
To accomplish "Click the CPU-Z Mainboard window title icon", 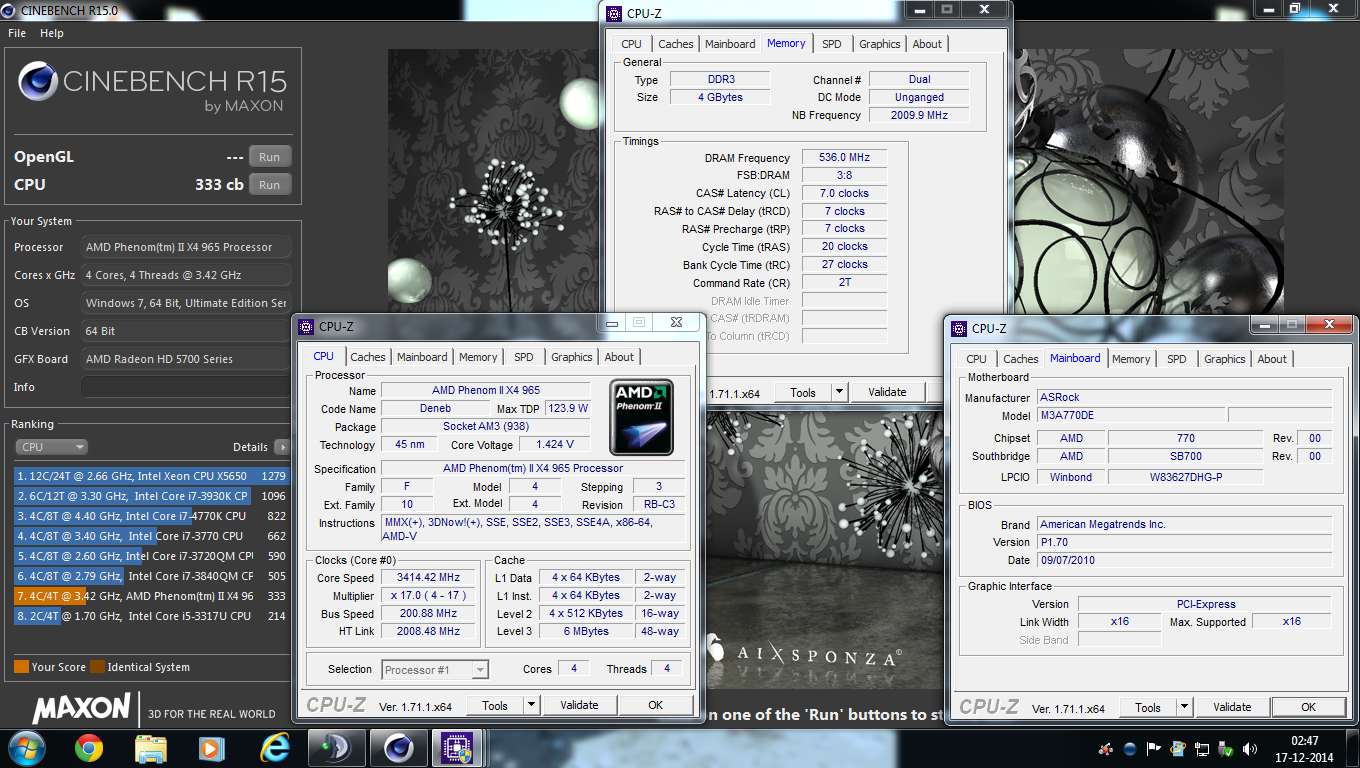I will [960, 328].
